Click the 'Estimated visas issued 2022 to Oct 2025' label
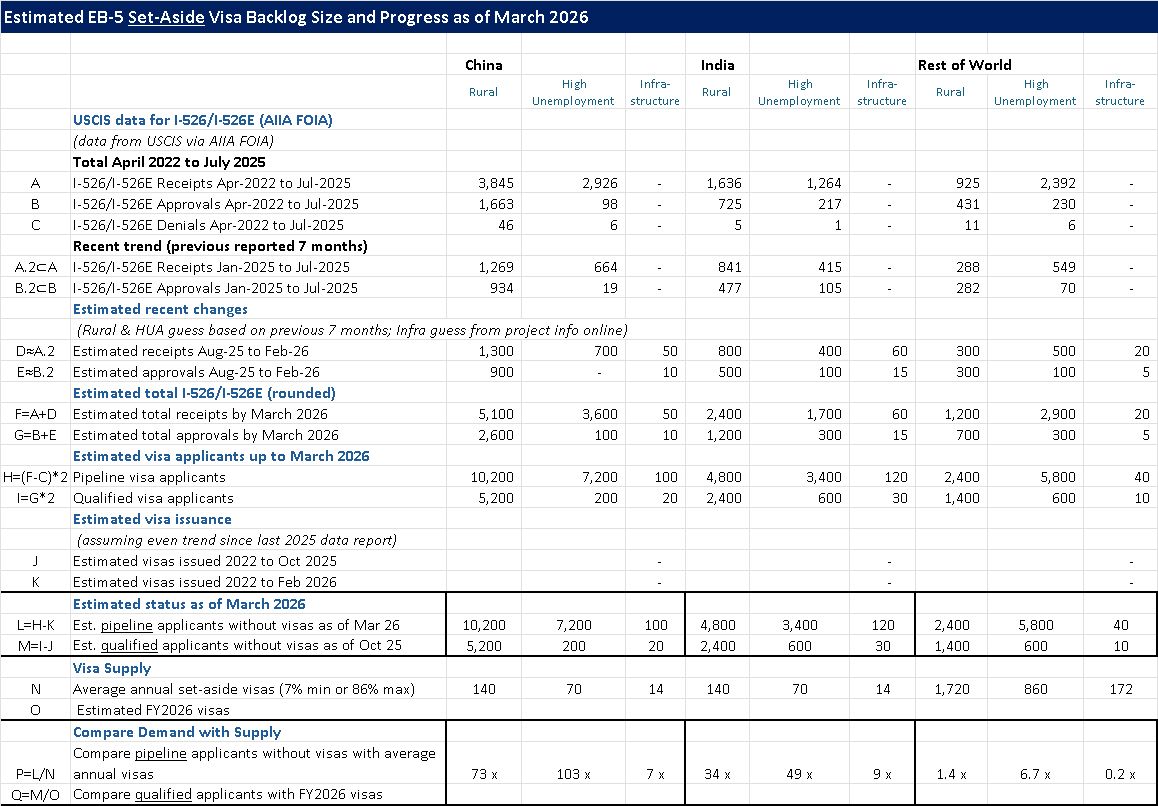Screen dimensions: 1158x806 point(204,561)
